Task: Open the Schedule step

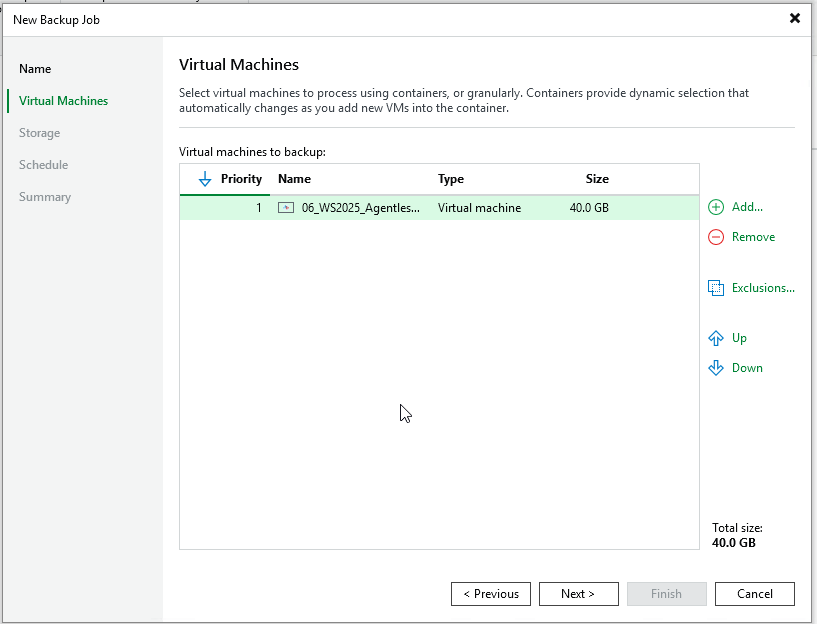Action: pyautogui.click(x=43, y=165)
